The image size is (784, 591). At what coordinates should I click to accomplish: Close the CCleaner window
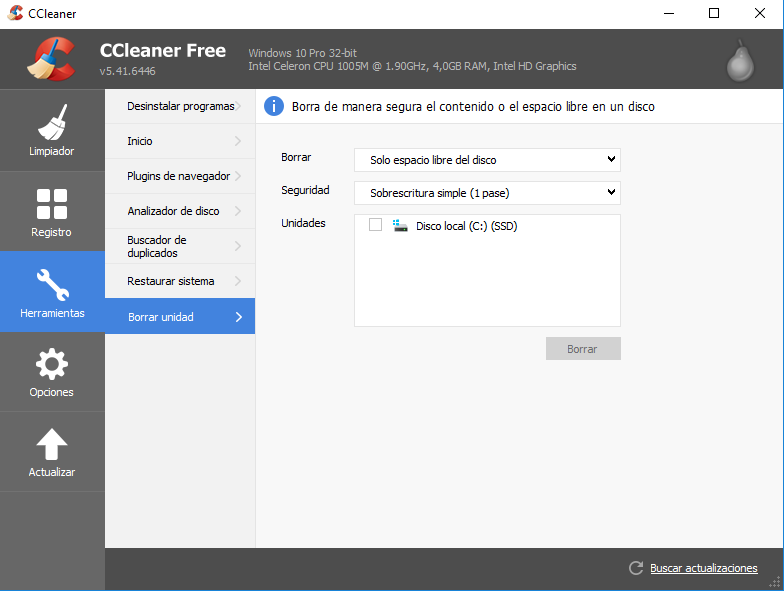click(x=760, y=14)
